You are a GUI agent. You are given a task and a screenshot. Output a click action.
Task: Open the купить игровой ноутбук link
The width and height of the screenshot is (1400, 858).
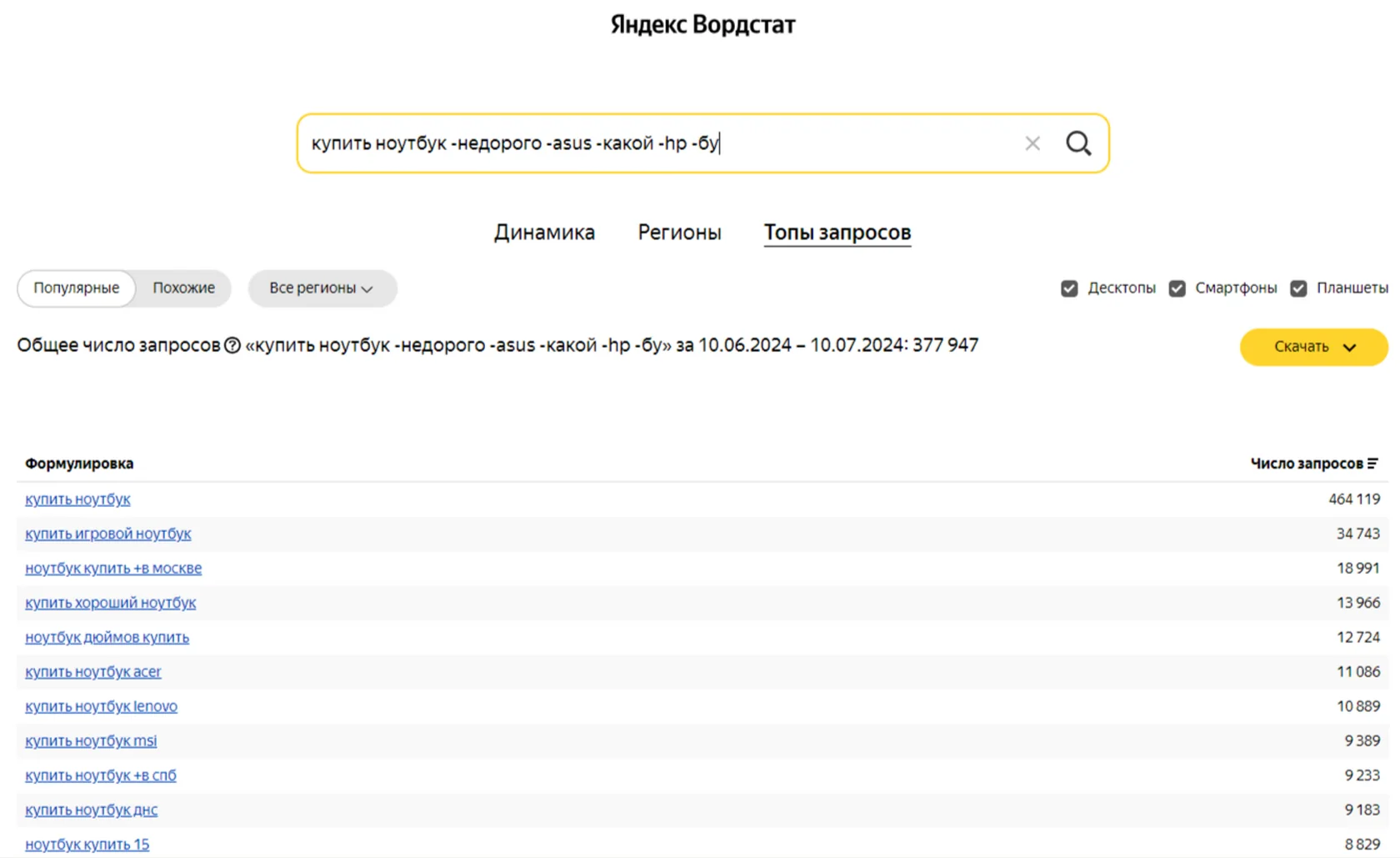pos(107,534)
